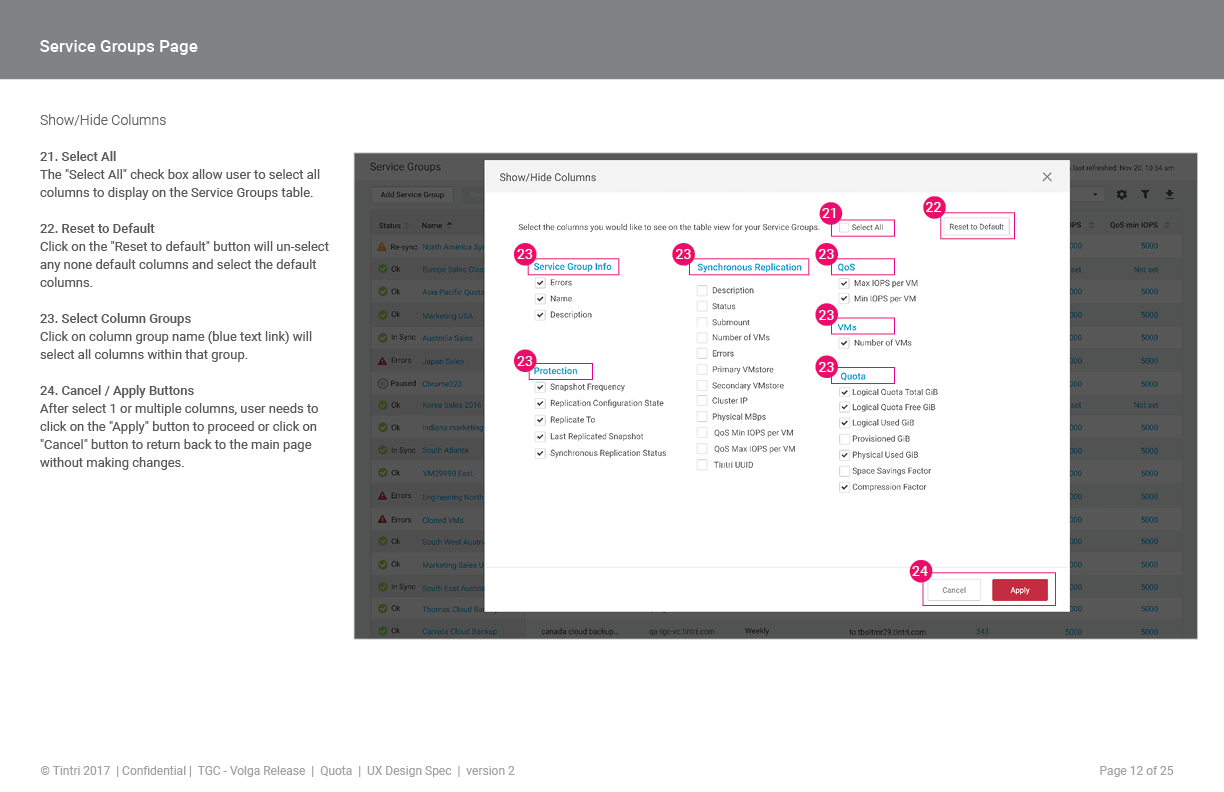The image size is (1224, 792).
Task: Check the Select All checkbox
Action: 844,228
